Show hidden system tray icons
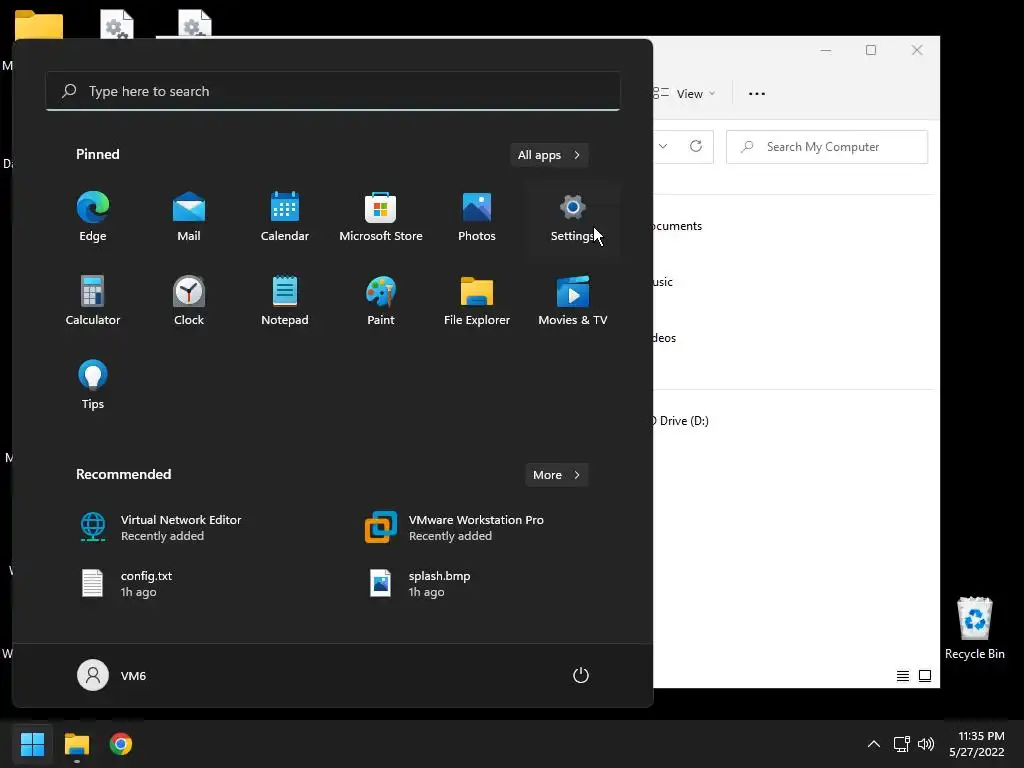Image resolution: width=1024 pixels, height=768 pixels. 874,744
